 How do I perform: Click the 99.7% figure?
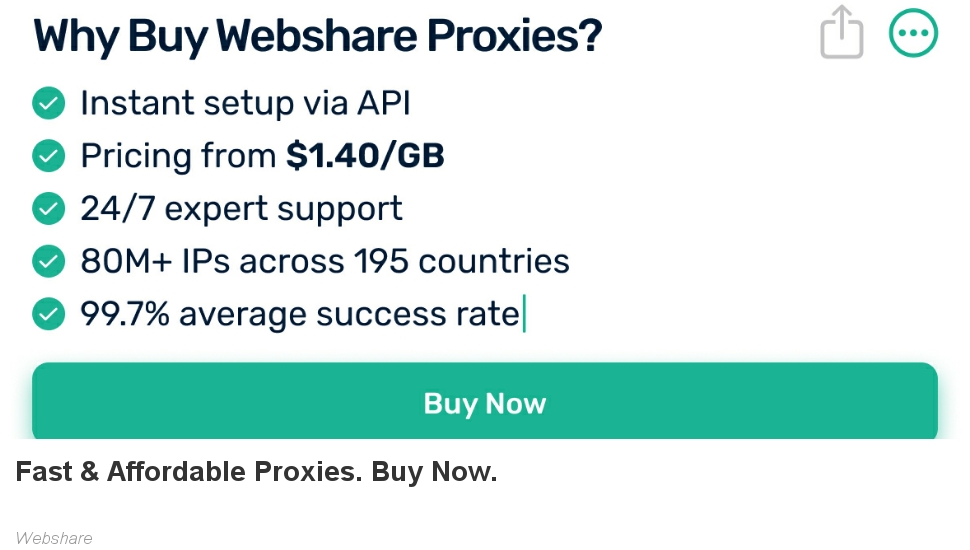(x=125, y=314)
